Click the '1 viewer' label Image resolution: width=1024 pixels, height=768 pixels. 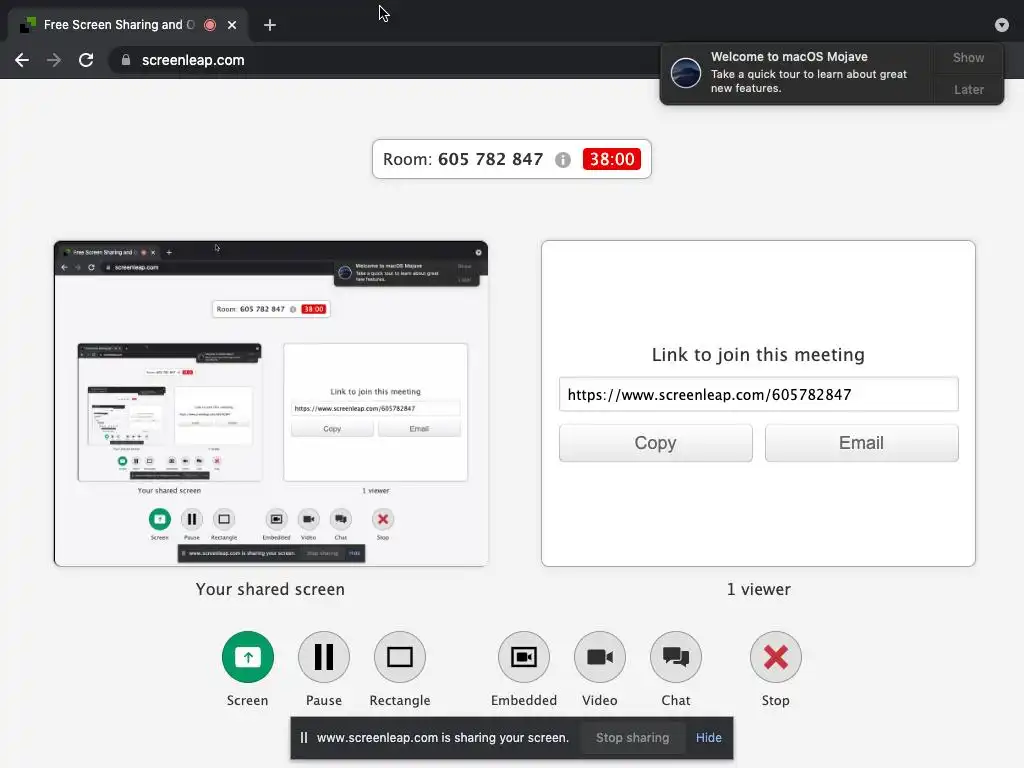pyautogui.click(x=759, y=590)
